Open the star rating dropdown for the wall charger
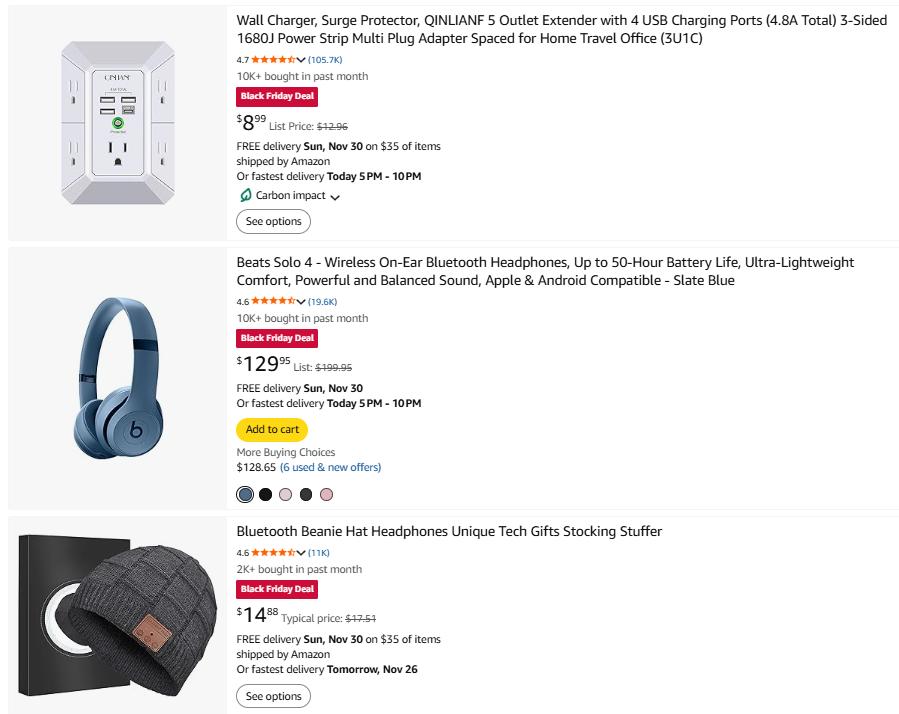Screen dimensions: 899x714 click(x=299, y=59)
